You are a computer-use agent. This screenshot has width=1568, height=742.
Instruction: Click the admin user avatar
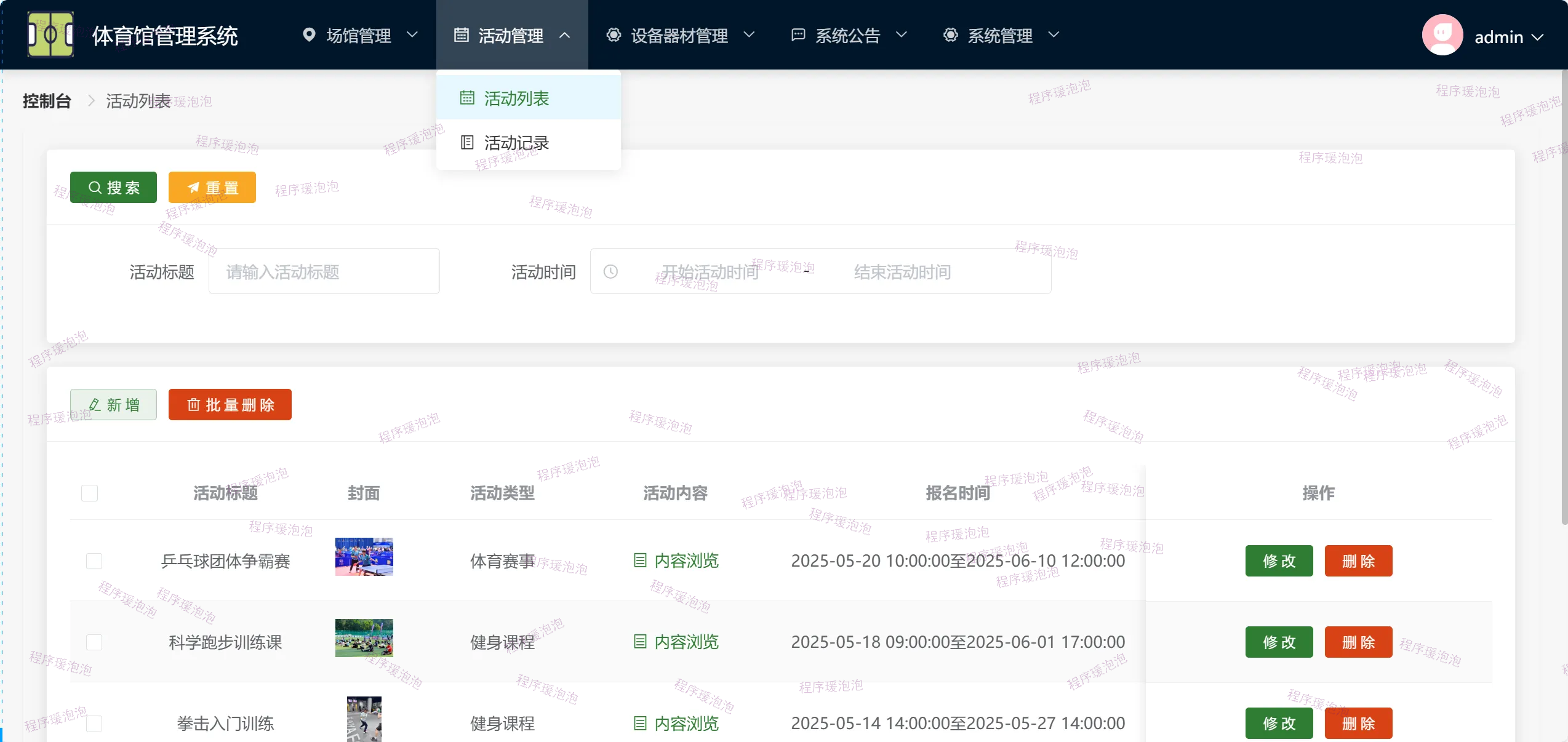tap(1442, 35)
